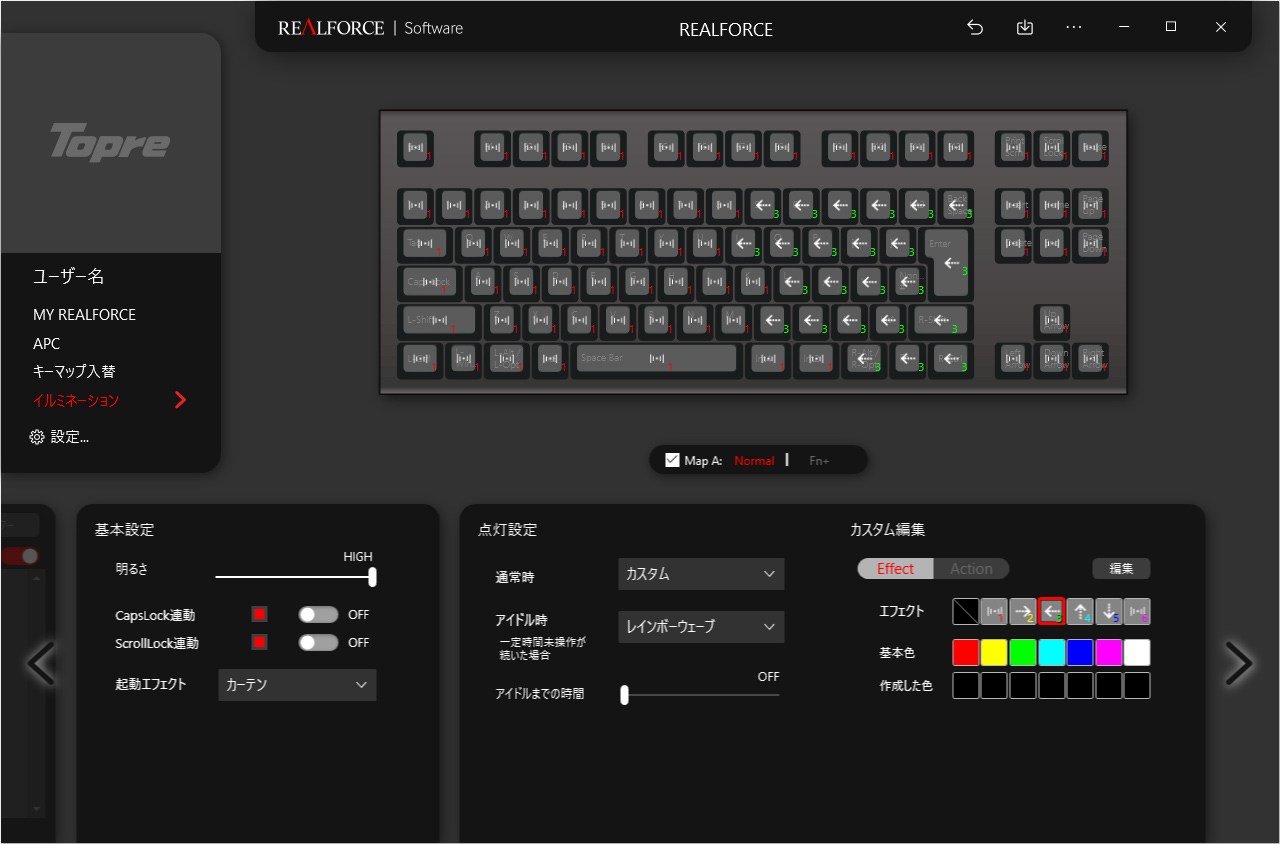Screen dimensions: 1280x844
Task: Click the Down Arrow key on keyboard
Action: (x=1052, y=359)
